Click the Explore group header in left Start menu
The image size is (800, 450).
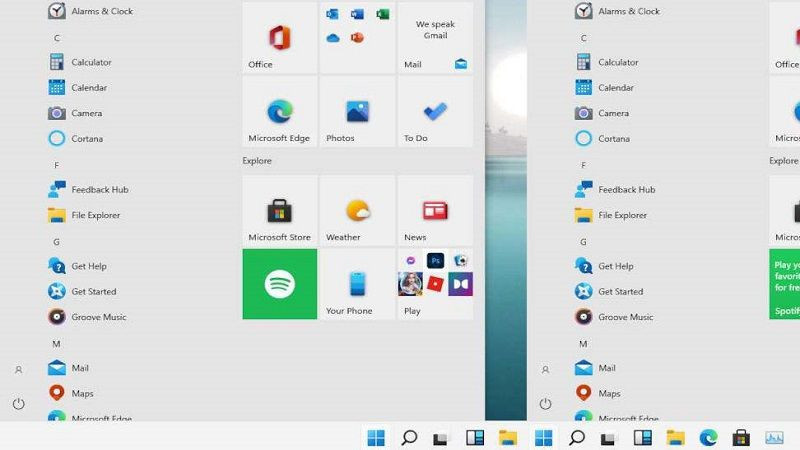[x=257, y=161]
